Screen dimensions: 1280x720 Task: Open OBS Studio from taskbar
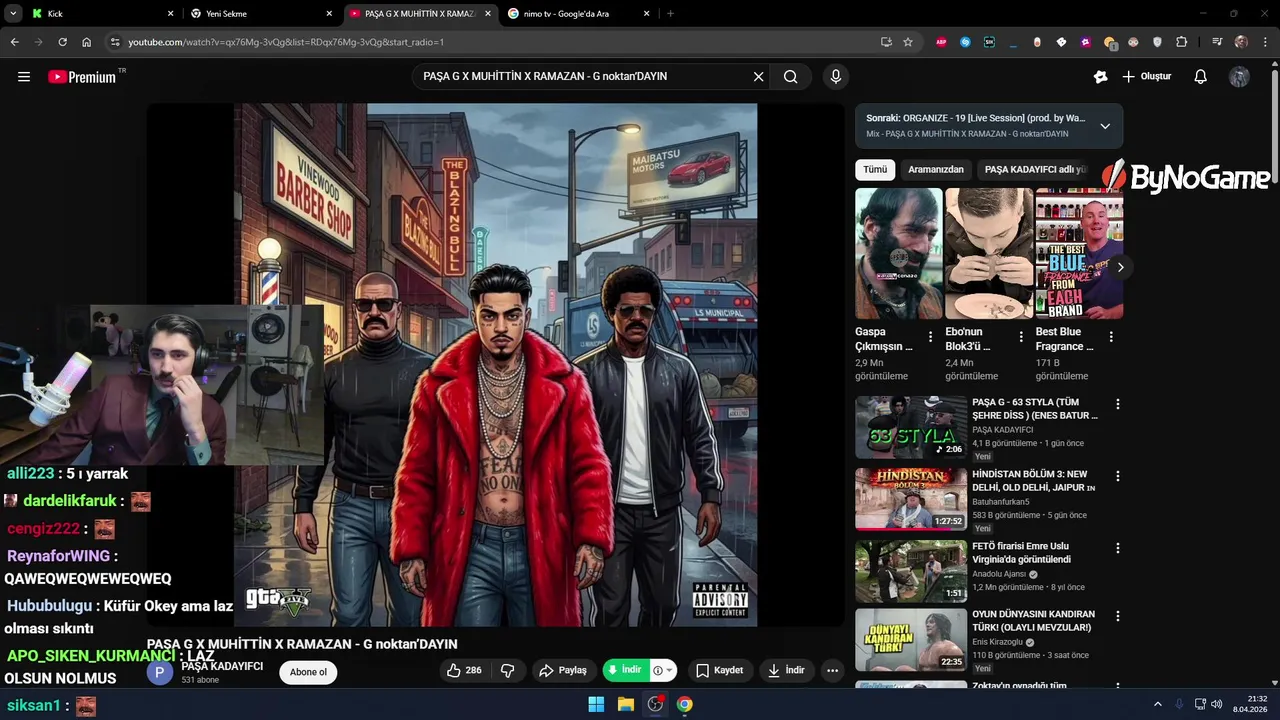click(x=655, y=704)
